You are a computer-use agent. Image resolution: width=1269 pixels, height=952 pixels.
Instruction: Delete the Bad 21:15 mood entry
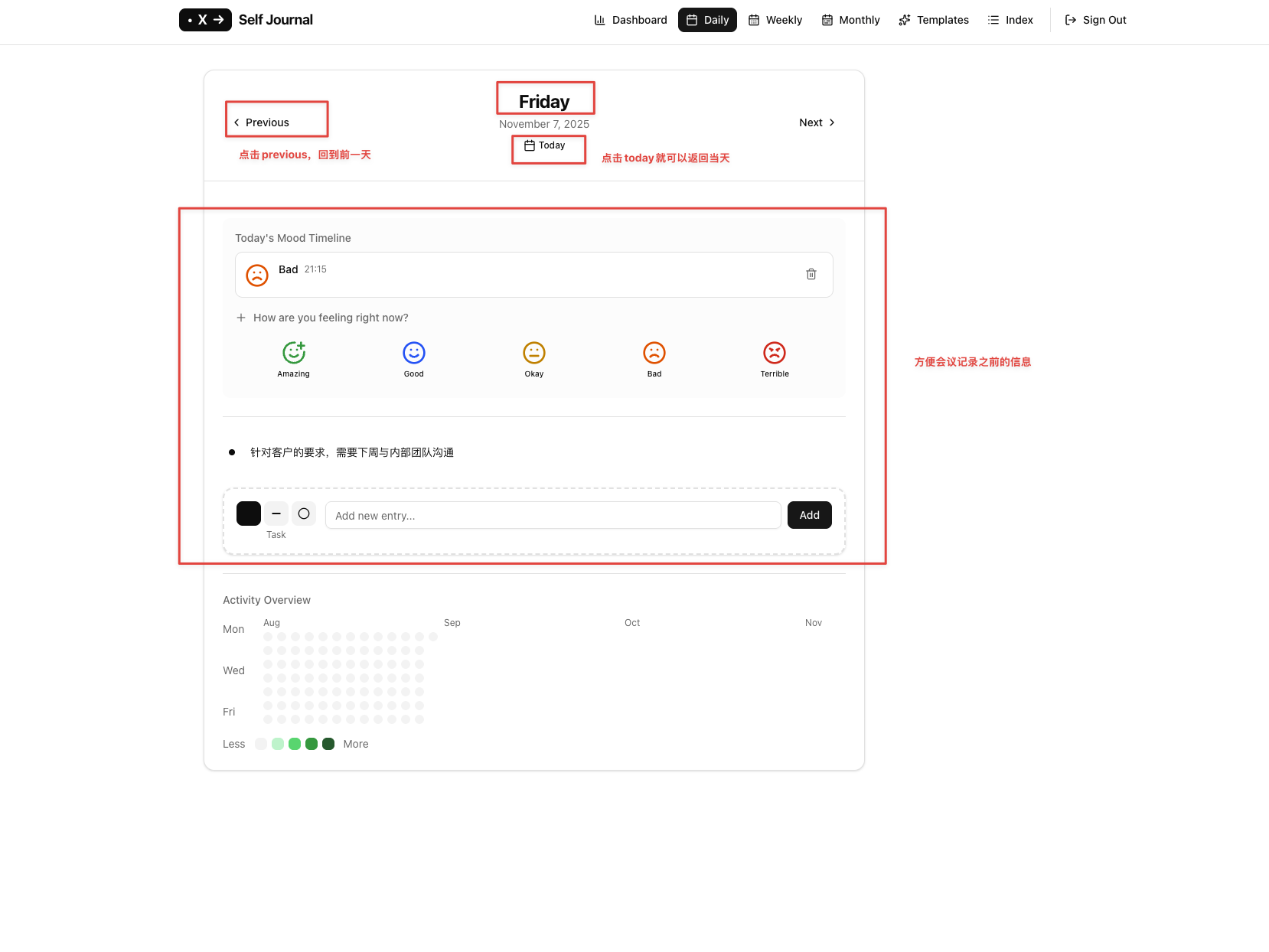click(x=811, y=274)
